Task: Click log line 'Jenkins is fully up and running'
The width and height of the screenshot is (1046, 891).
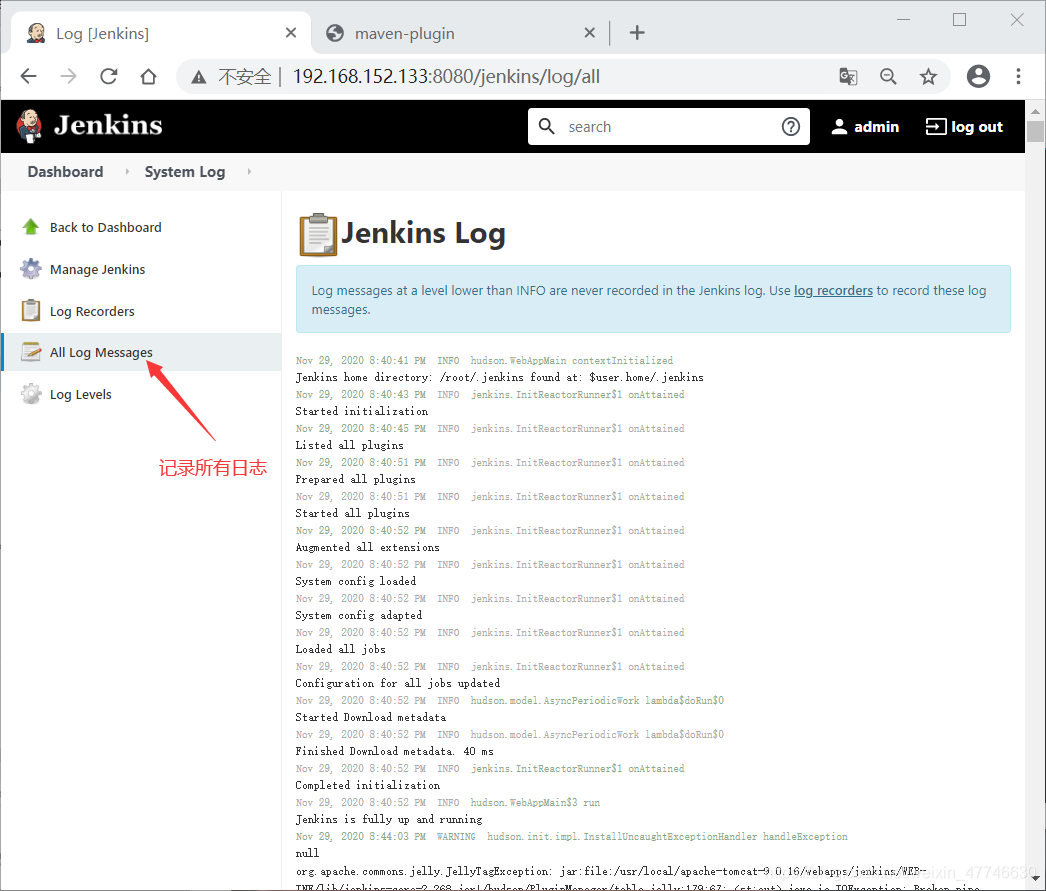Action: pyautogui.click(x=389, y=820)
